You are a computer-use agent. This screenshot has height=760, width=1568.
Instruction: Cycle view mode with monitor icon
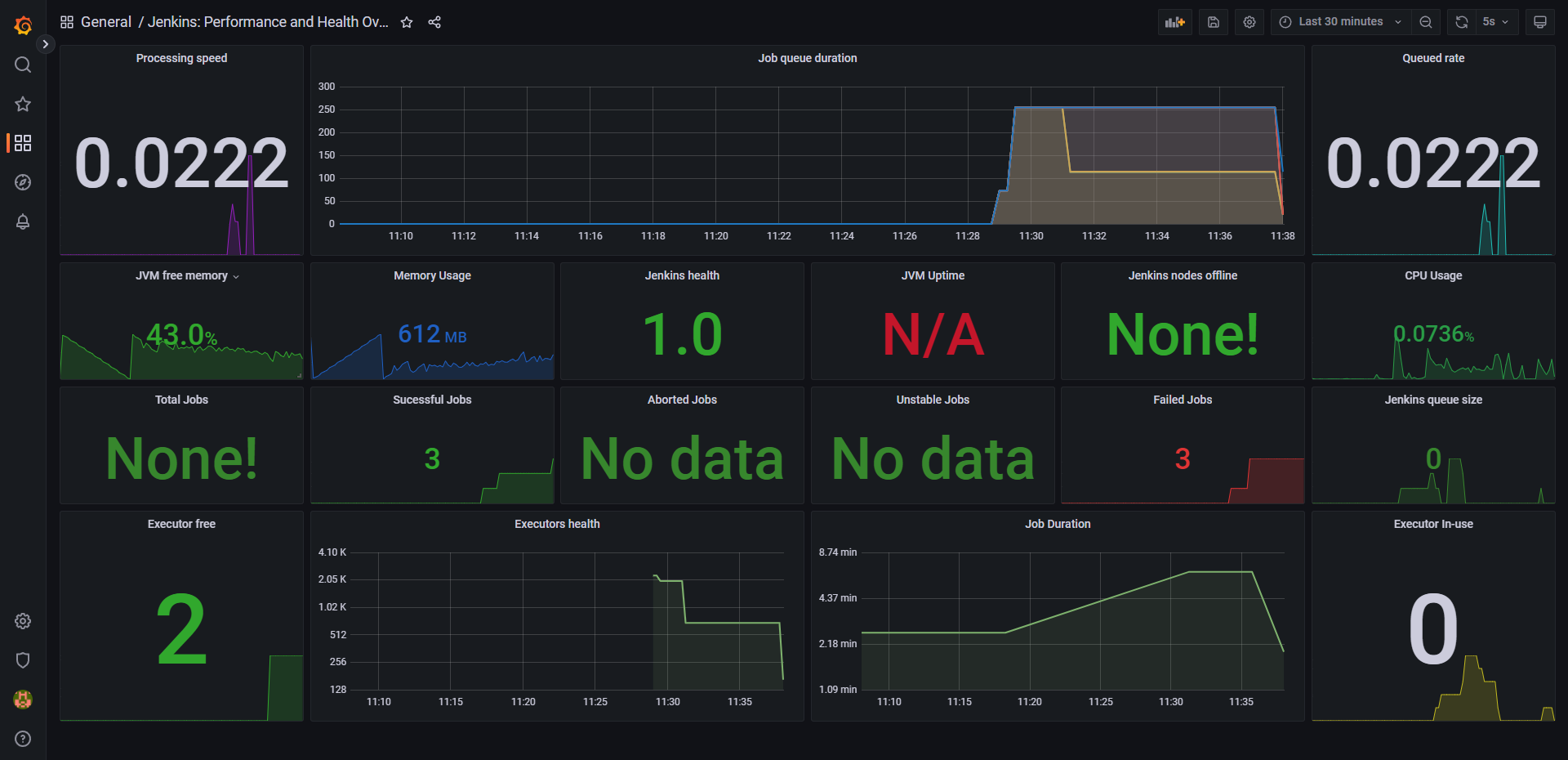click(x=1540, y=22)
